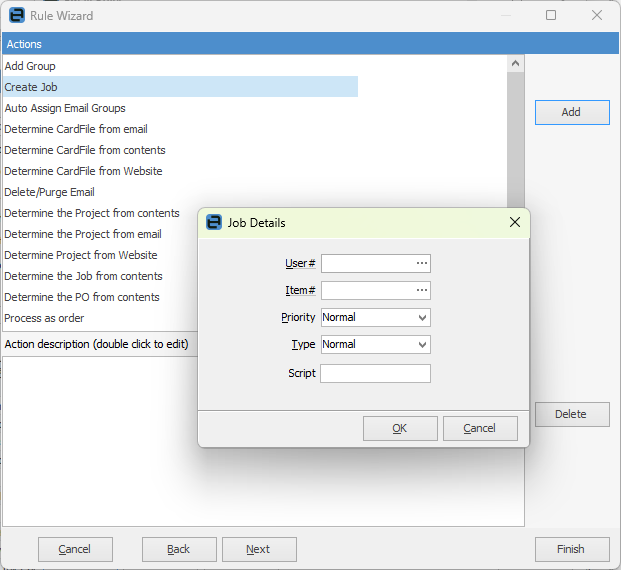Select Auto Assign Email Groups action
Screen dimensions: 621x570
pos(65,108)
